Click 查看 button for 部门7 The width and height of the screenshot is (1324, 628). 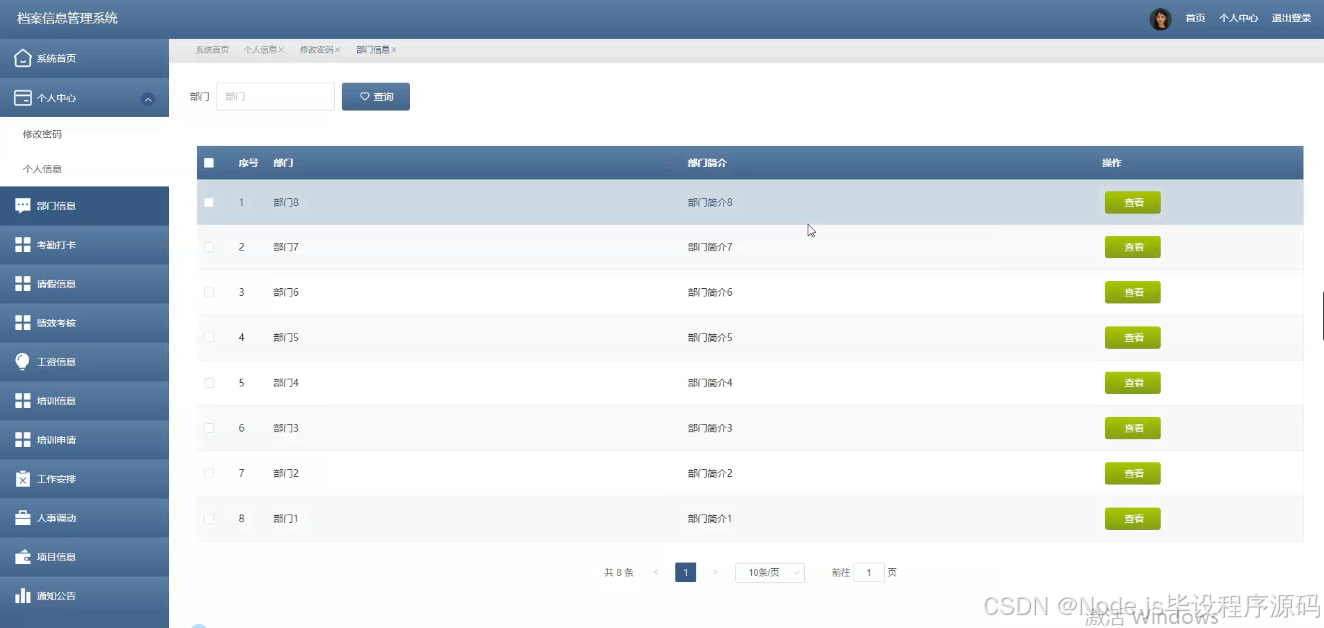click(1133, 247)
